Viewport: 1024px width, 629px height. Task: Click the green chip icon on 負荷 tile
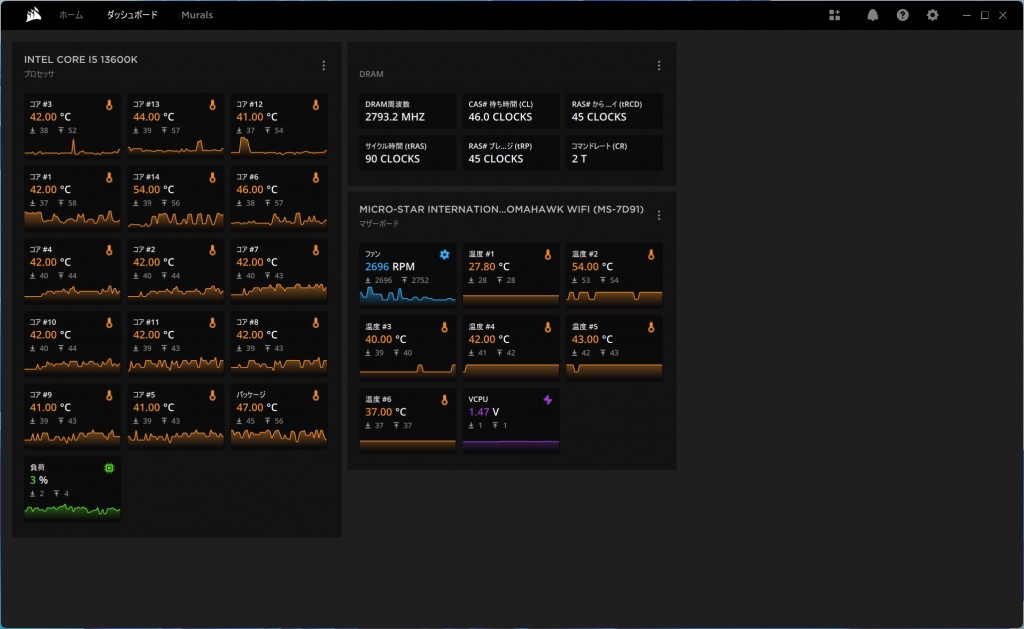pos(109,468)
